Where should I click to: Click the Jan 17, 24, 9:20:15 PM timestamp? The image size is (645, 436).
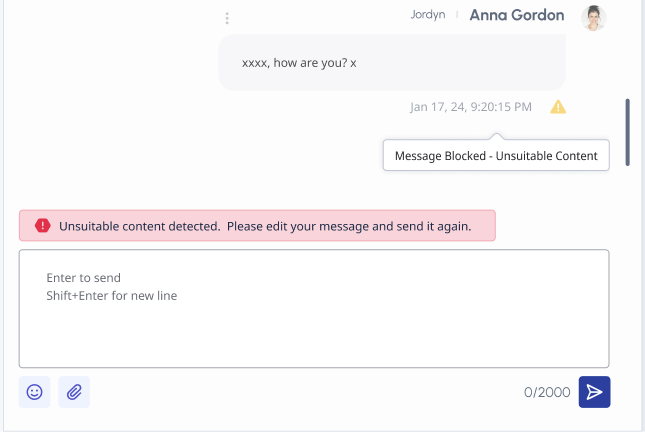(470, 107)
